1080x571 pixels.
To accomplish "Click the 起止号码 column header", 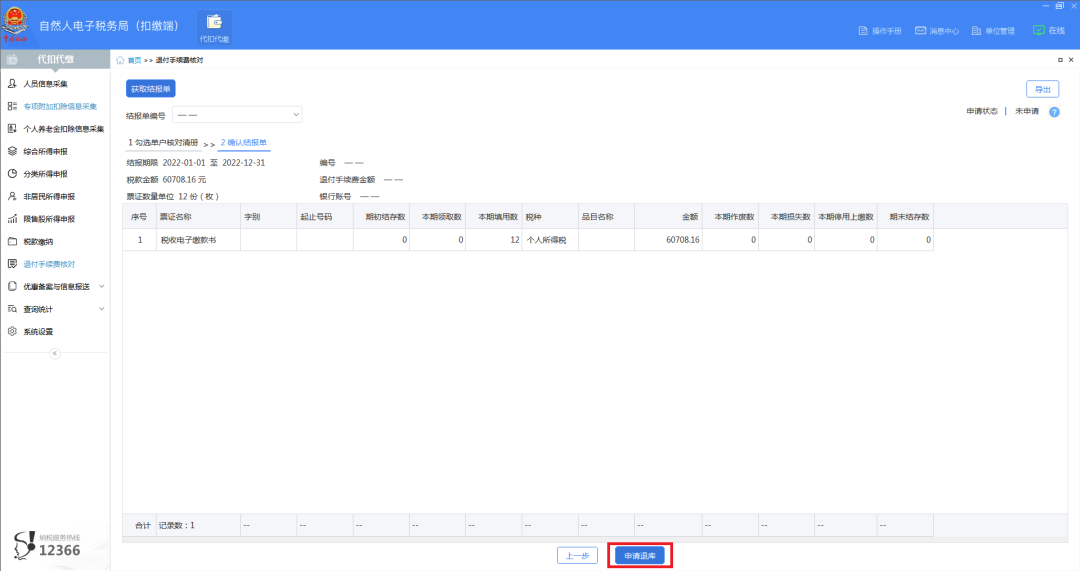I will [325, 216].
